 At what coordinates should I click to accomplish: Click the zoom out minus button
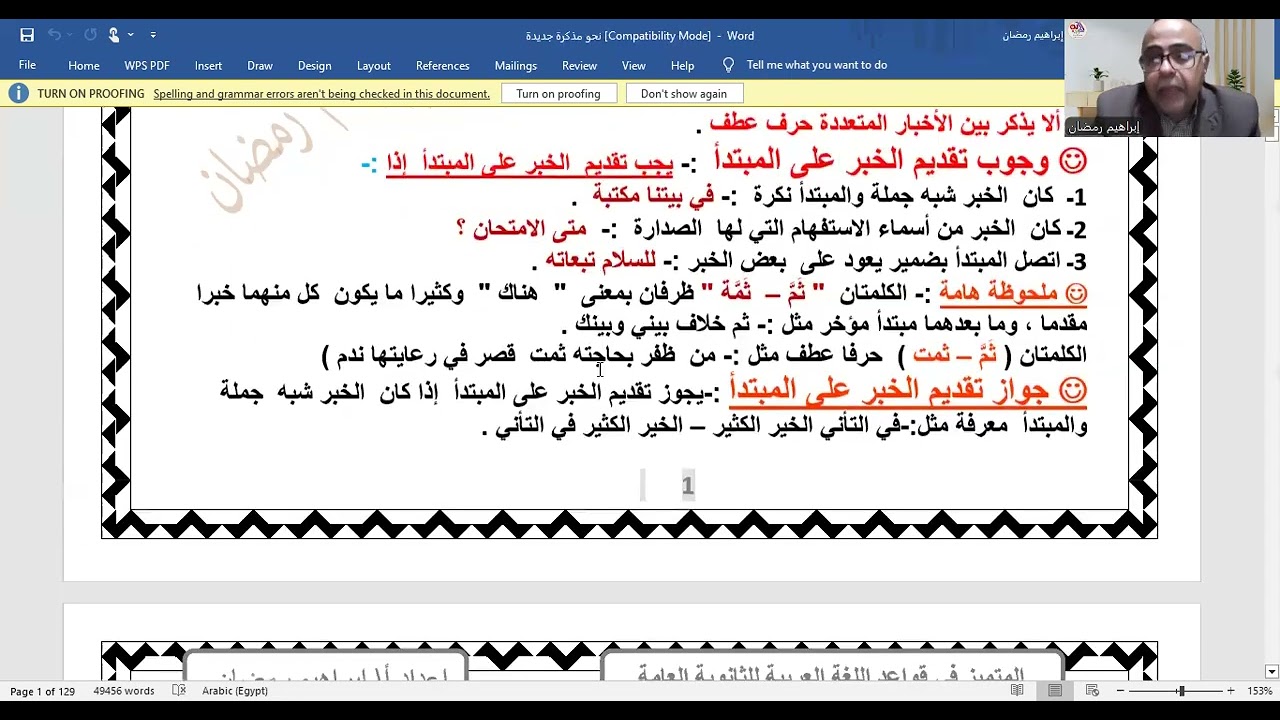tap(1120, 691)
